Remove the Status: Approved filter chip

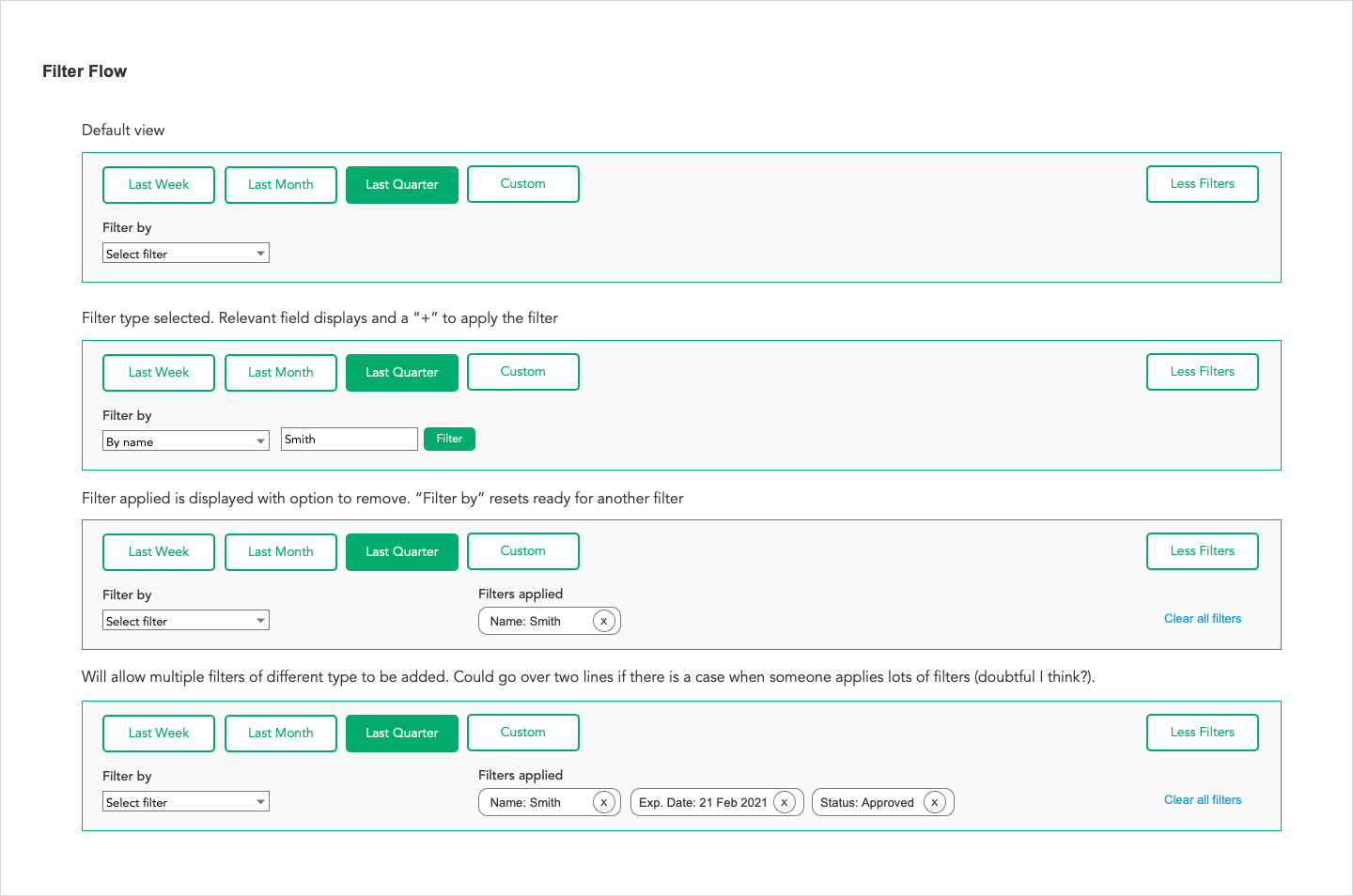[934, 802]
